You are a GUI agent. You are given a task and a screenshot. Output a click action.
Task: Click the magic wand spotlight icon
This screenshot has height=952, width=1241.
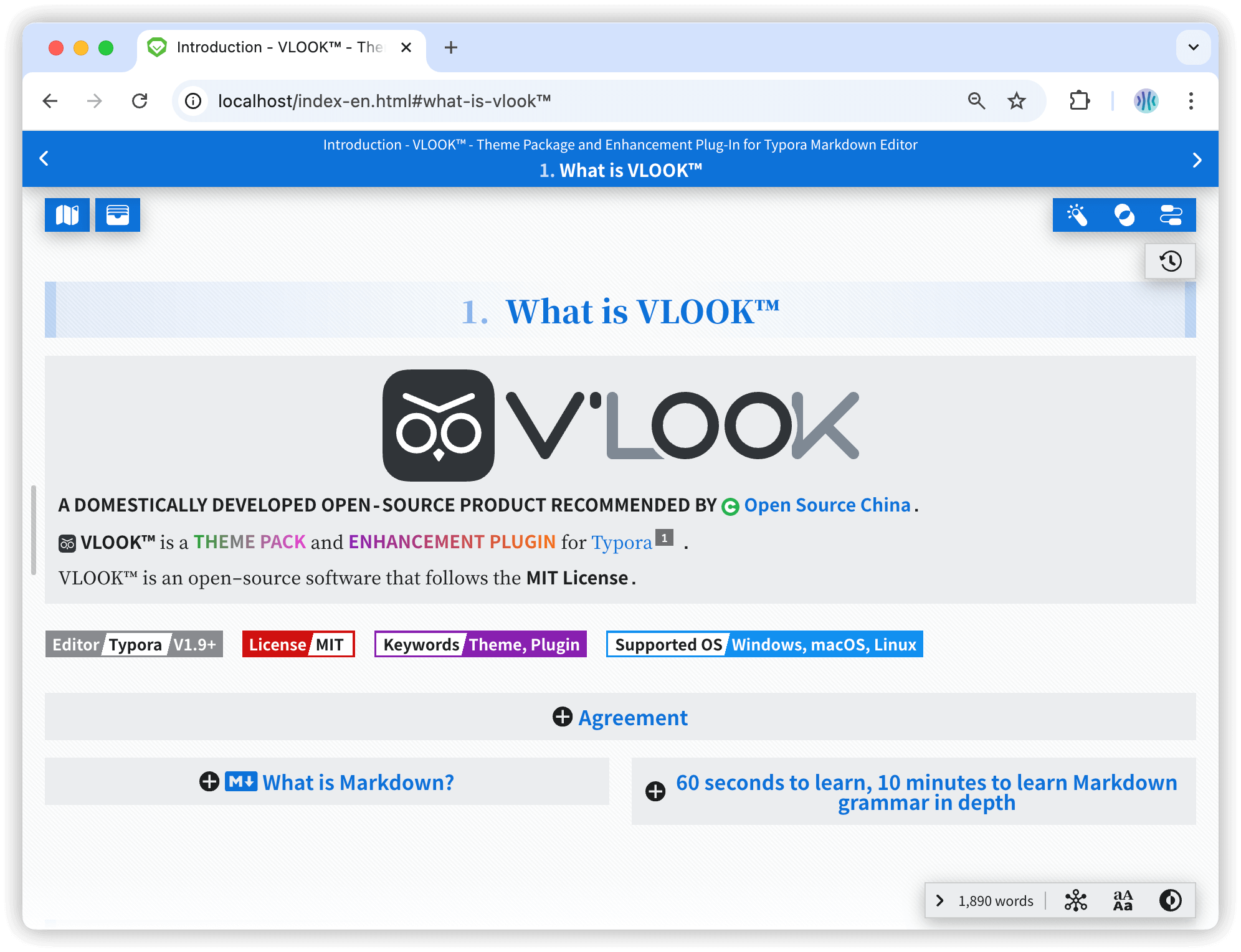[x=1077, y=215]
